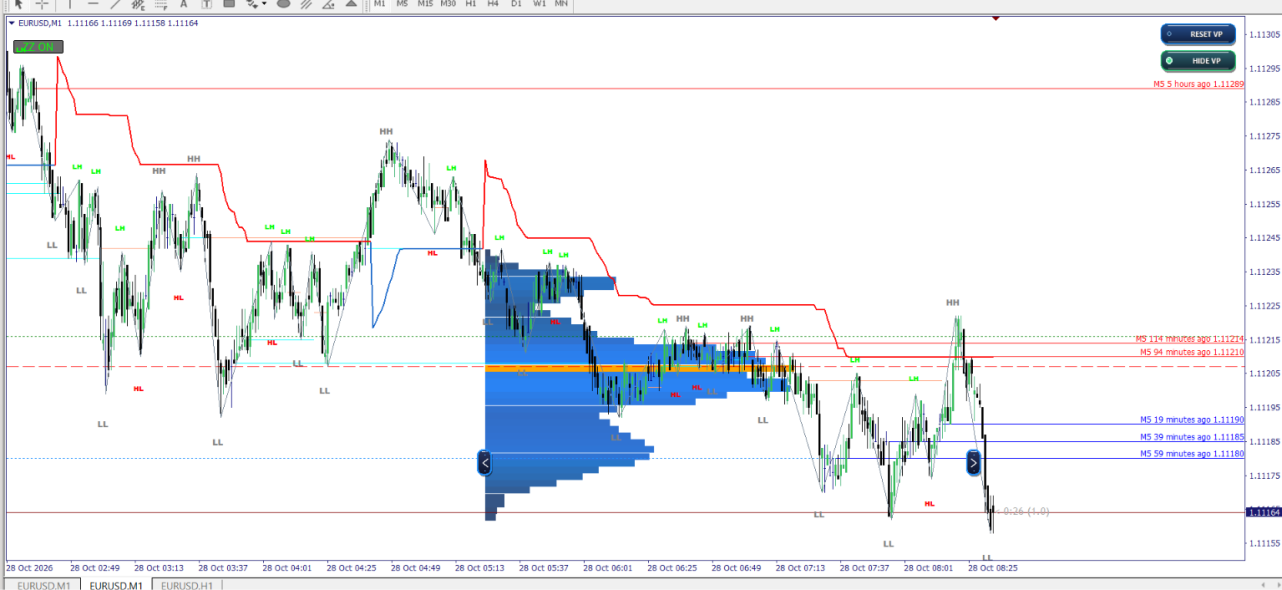Click the volume profile right arrow handle
The width and height of the screenshot is (1282, 590).
973,463
